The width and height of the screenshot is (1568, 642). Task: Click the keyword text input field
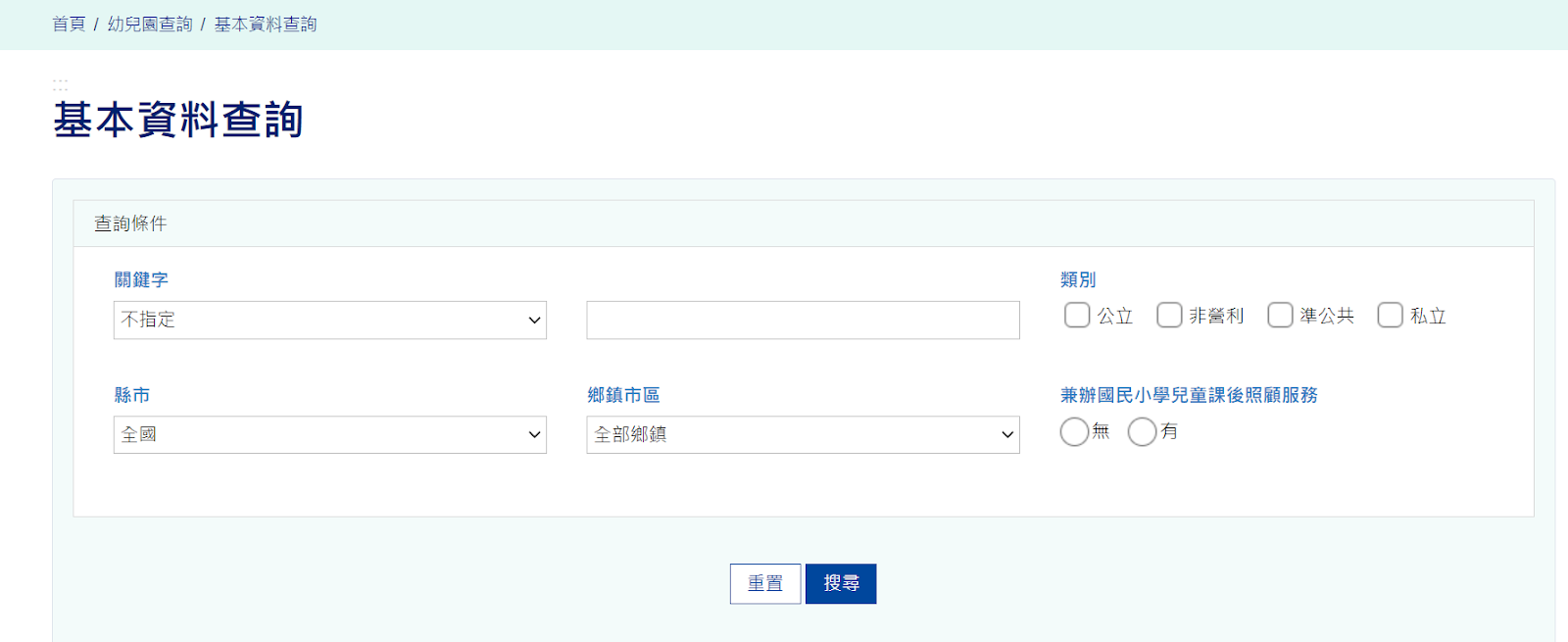(x=803, y=321)
